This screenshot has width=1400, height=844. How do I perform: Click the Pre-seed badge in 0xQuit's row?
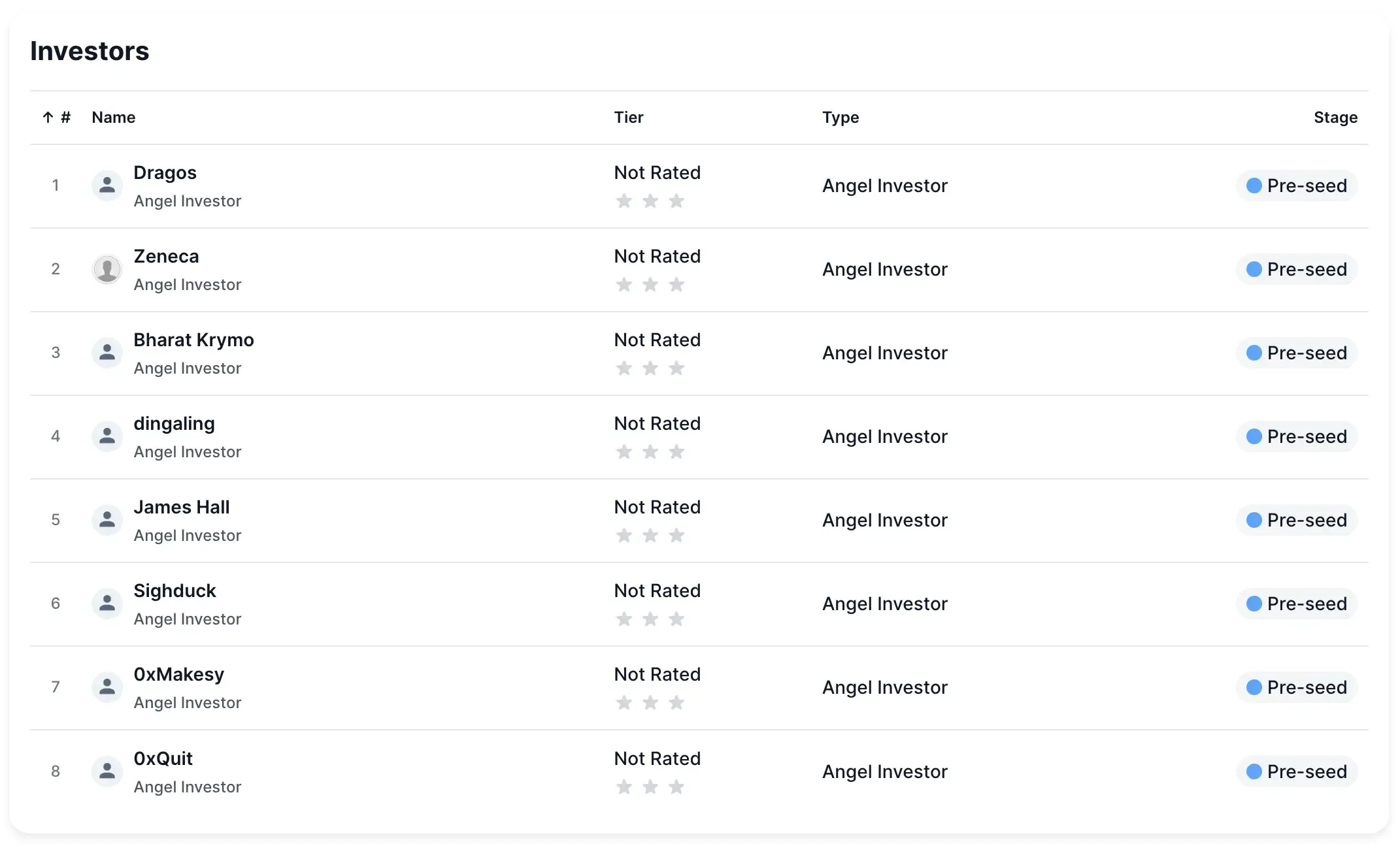coord(1297,771)
